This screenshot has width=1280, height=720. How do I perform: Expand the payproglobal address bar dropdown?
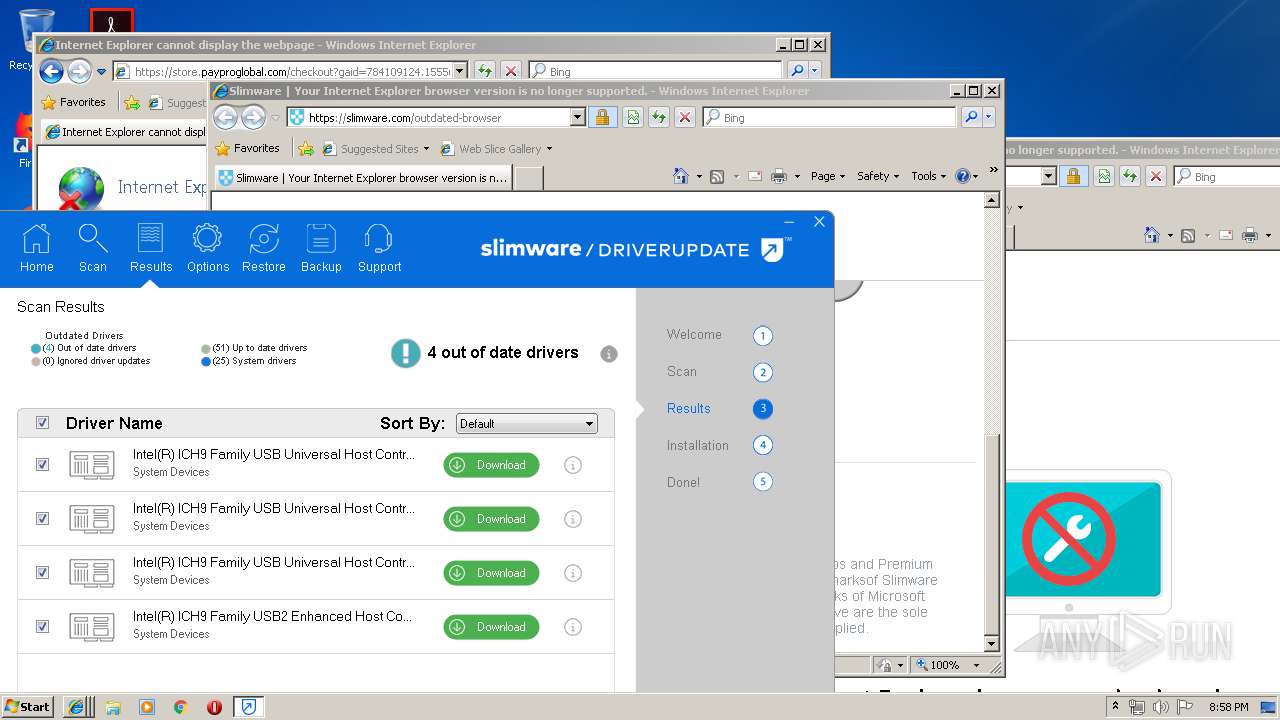pos(460,71)
